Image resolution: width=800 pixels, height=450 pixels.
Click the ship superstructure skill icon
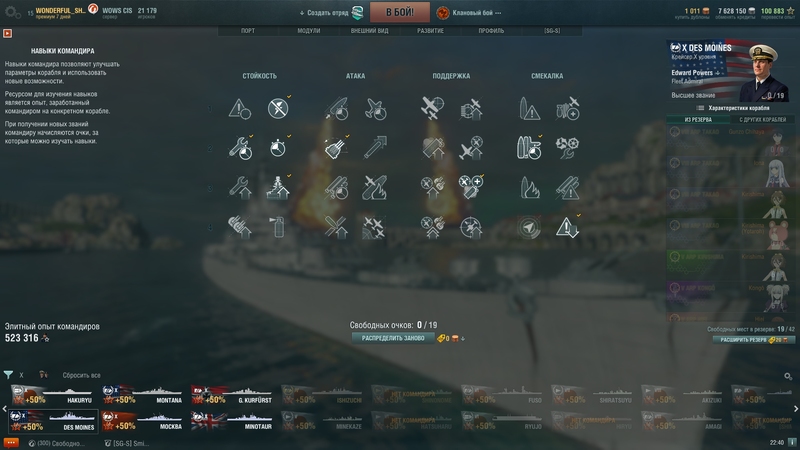pos(278,188)
